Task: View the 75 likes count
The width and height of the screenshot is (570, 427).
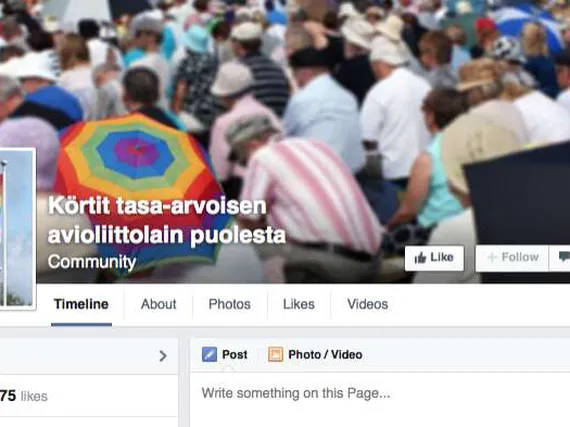Action: [x=24, y=396]
